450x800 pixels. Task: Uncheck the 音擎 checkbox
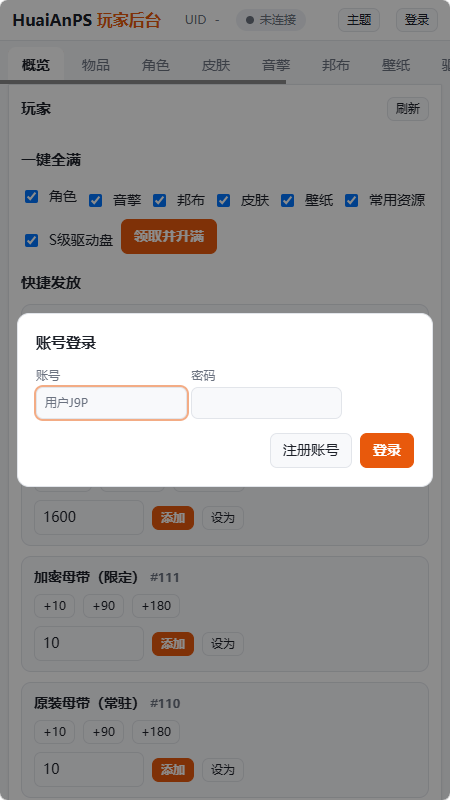click(x=95, y=201)
